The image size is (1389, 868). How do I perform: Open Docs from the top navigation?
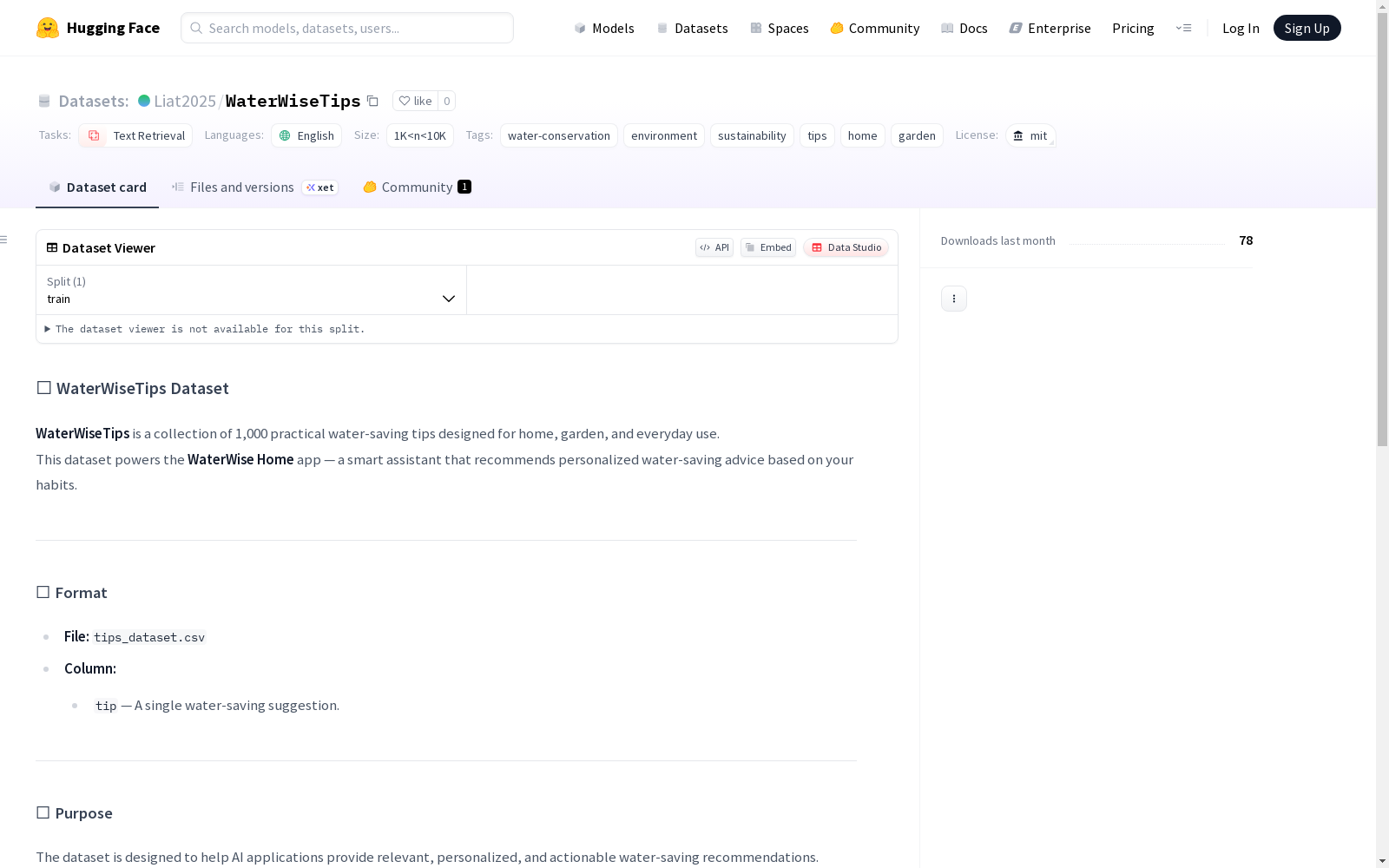[x=964, y=28]
